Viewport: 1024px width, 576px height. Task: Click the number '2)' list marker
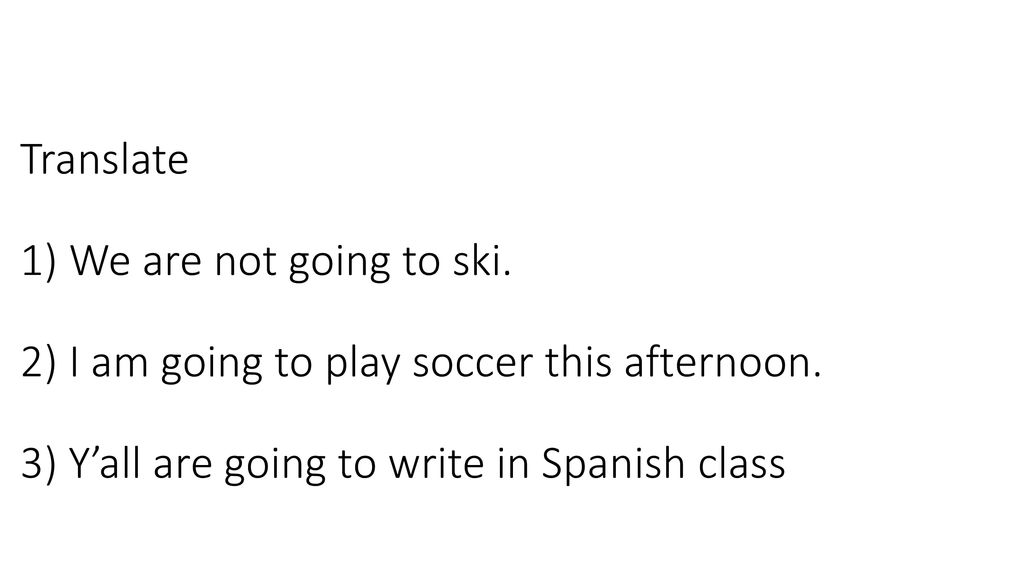[x=39, y=362]
